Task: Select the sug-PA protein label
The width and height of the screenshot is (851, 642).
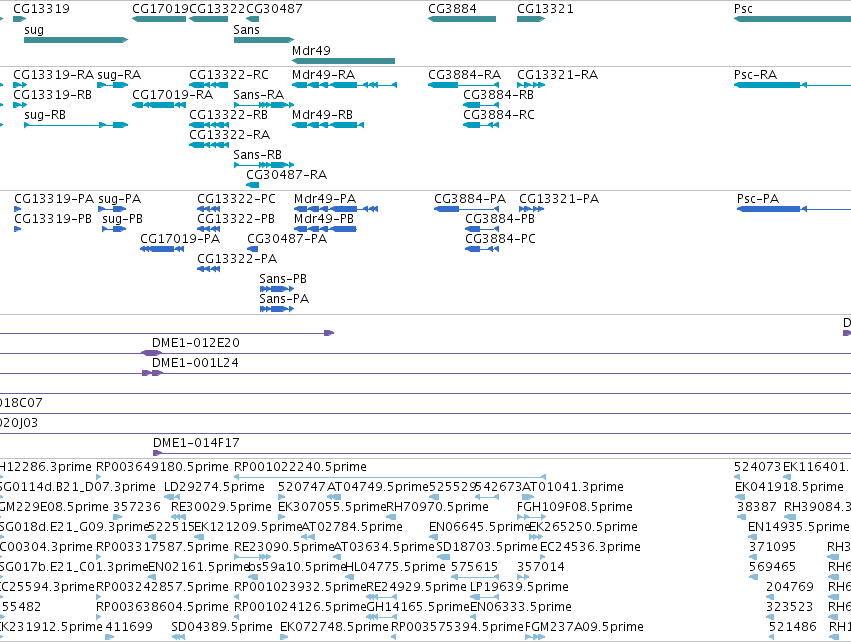Action: pos(119,199)
